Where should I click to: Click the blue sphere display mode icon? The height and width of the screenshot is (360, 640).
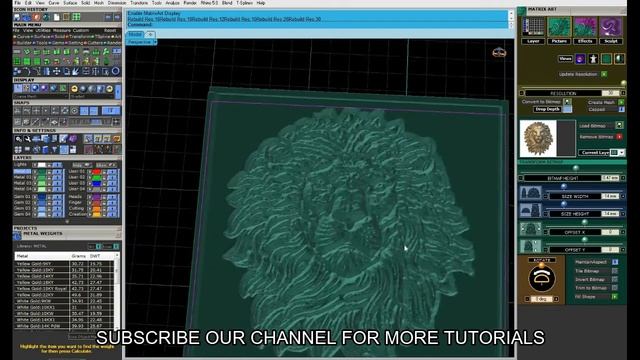(35, 88)
